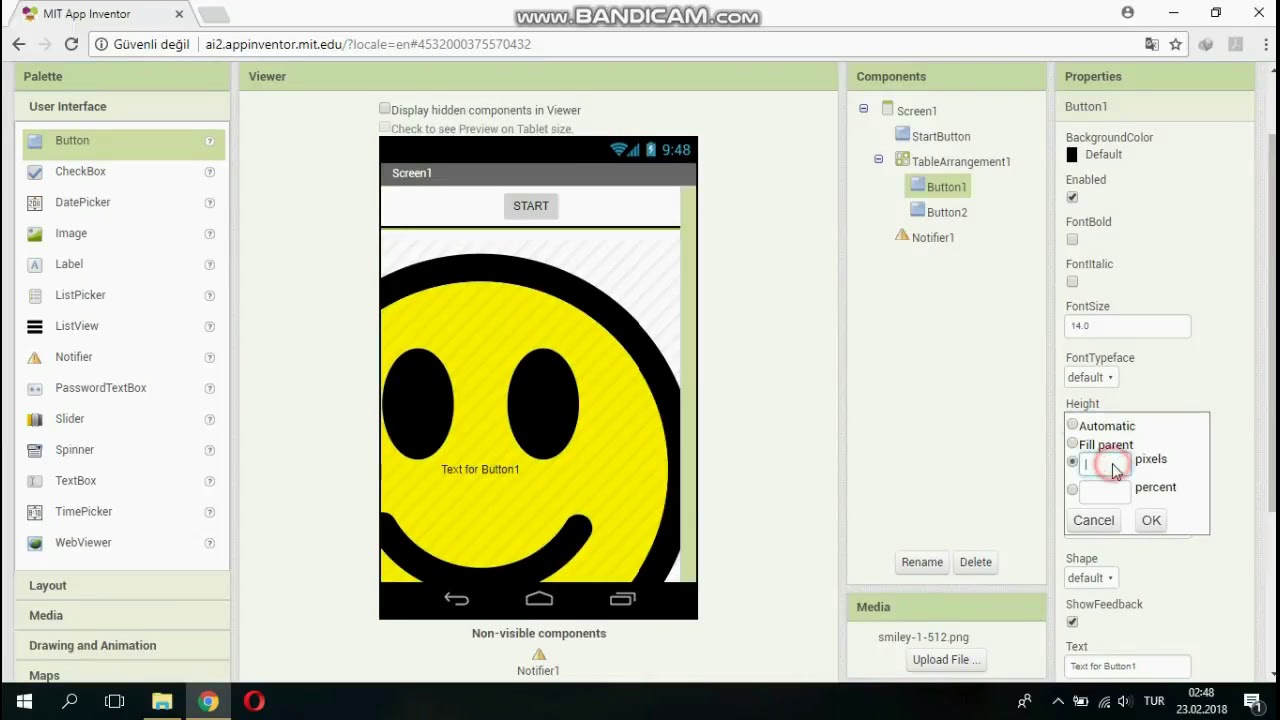1280x720 pixels.
Task: Toggle the Enabled property checkbox
Action: tap(1072, 197)
